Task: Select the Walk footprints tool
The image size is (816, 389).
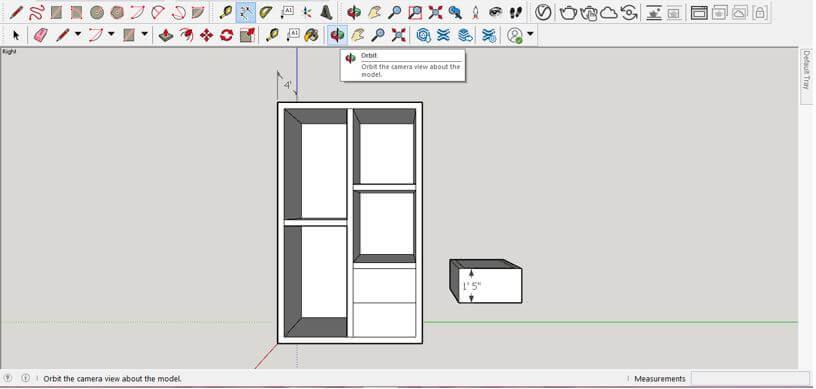Action: click(x=515, y=12)
